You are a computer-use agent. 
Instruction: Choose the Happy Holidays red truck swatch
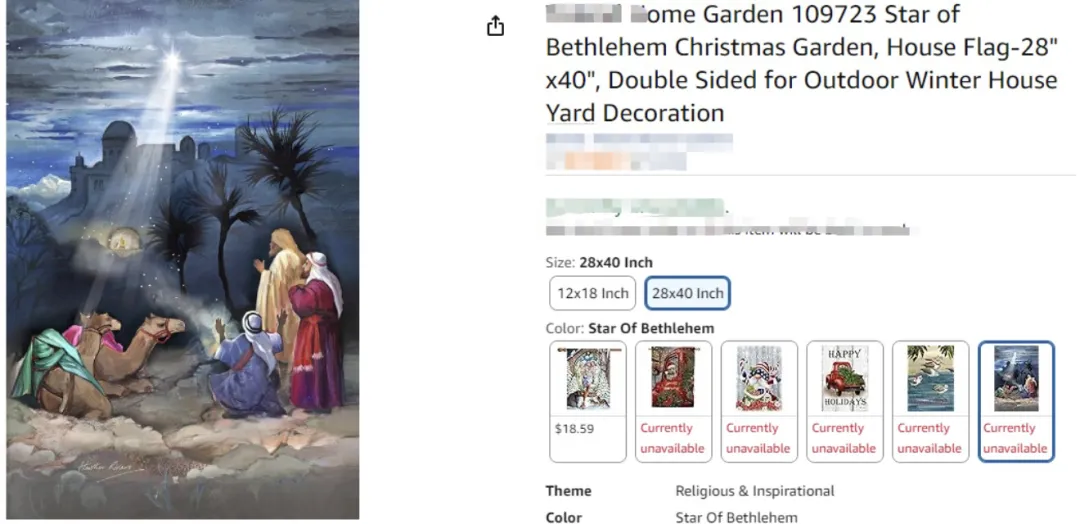844,401
